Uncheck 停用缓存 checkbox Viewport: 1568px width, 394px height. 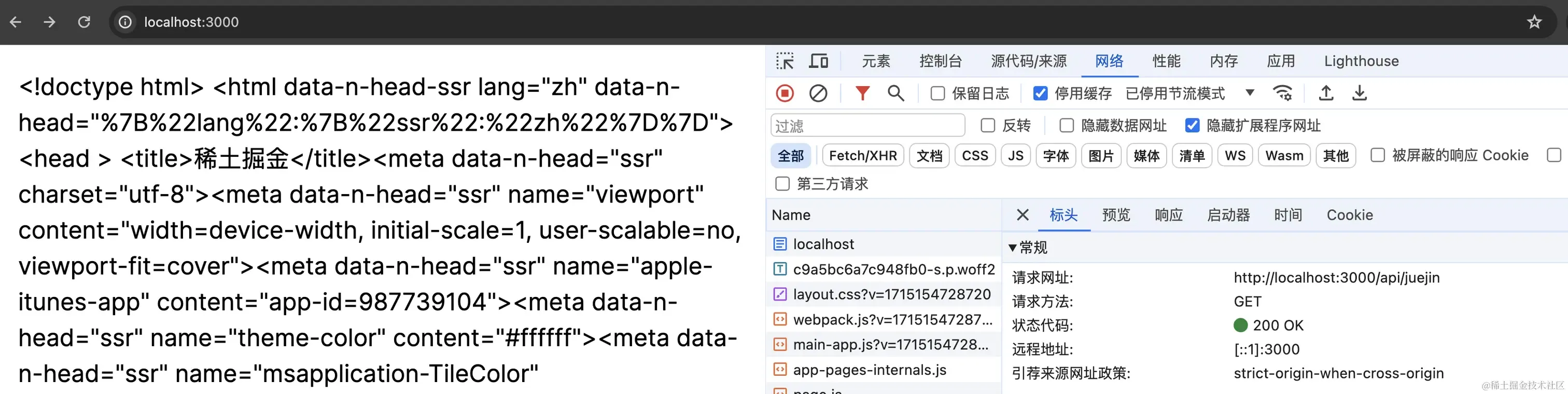tap(1040, 93)
